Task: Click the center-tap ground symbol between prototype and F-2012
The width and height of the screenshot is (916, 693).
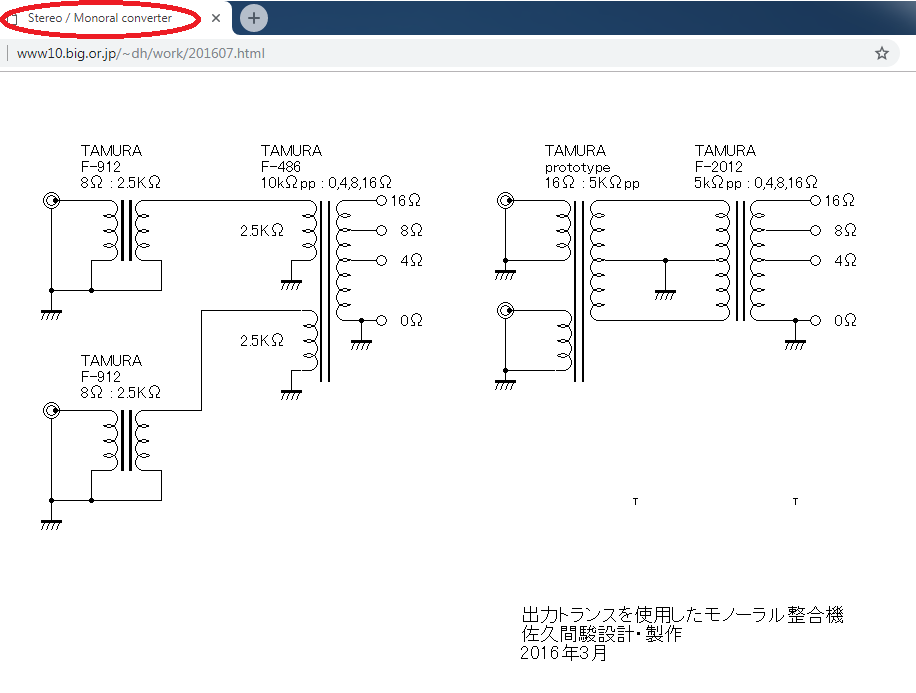Action: point(665,295)
